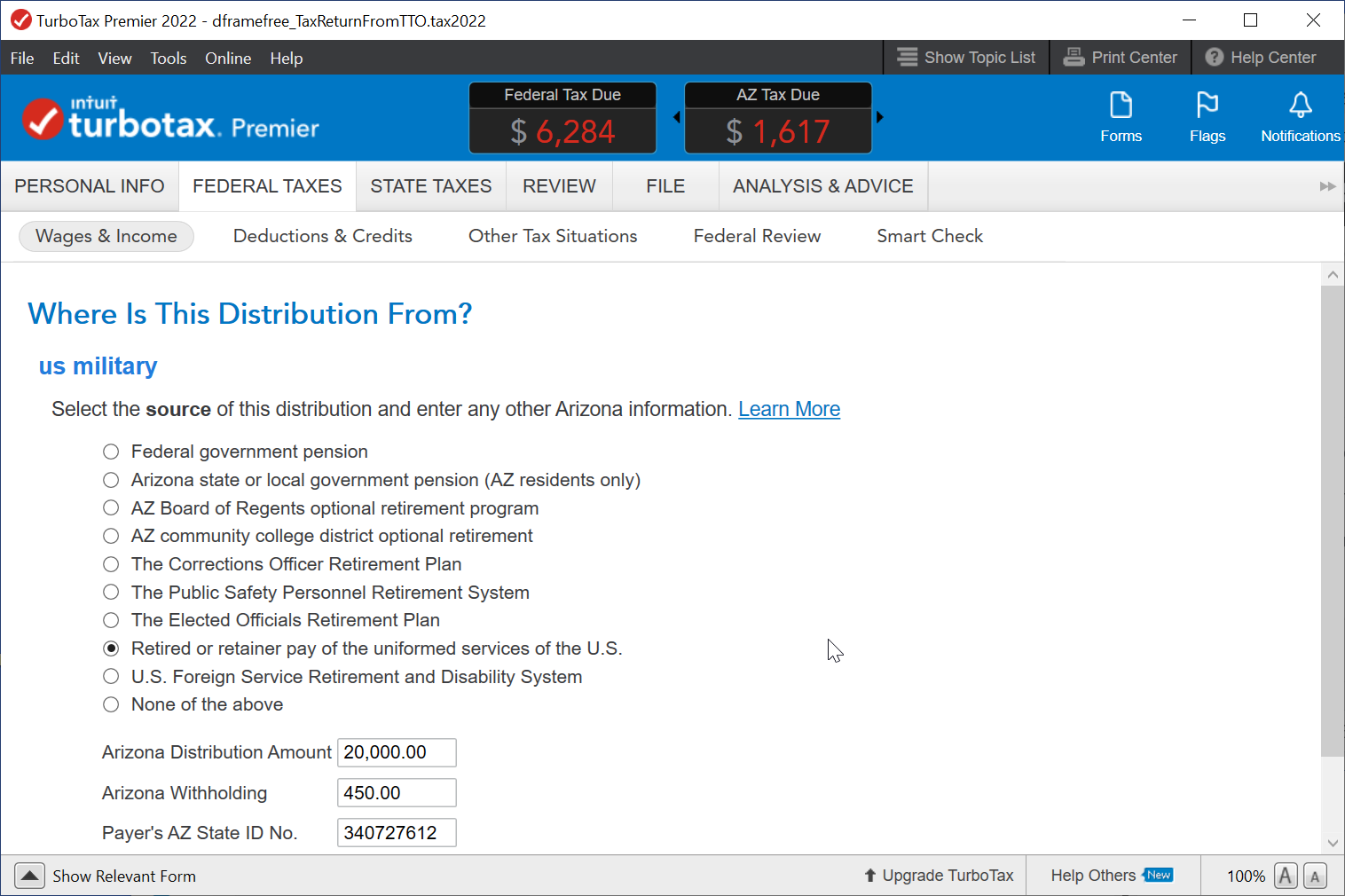Select The Corrections Officer Retirement Plan
The height and width of the screenshot is (896, 1345).
(x=111, y=564)
